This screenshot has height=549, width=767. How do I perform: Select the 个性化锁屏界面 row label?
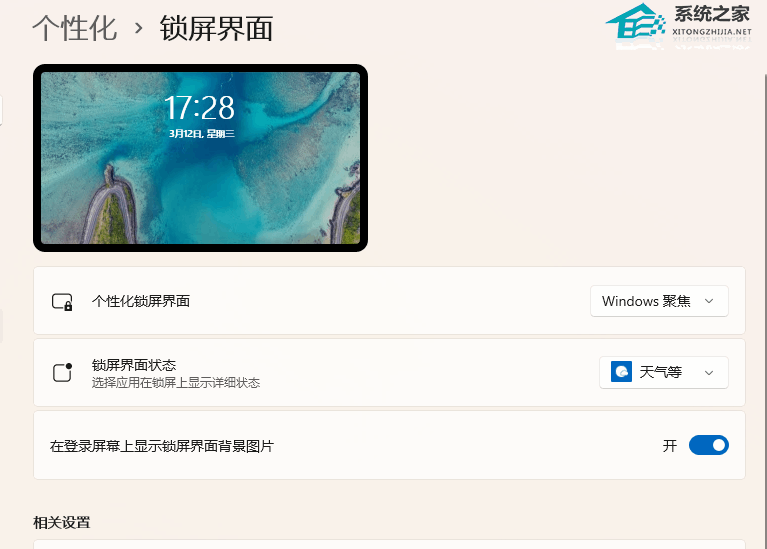141,301
